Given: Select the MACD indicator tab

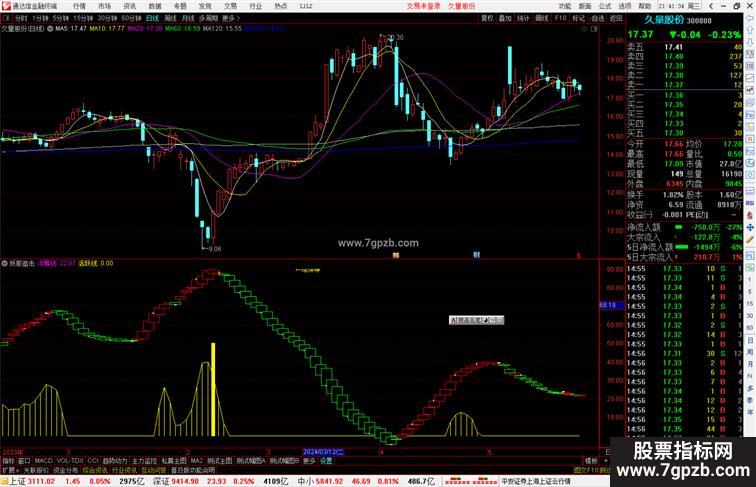Looking at the screenshot, I should (43, 461).
